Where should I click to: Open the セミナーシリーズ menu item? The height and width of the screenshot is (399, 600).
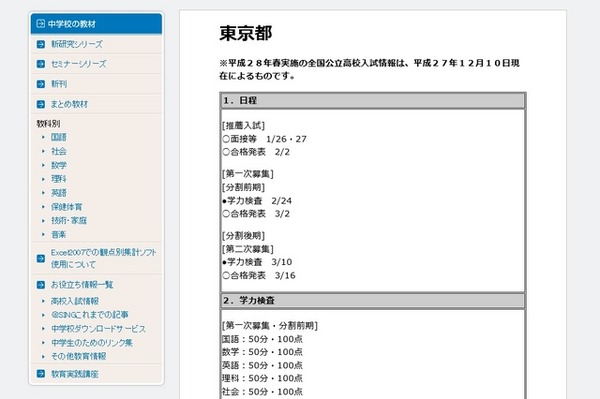click(79, 64)
